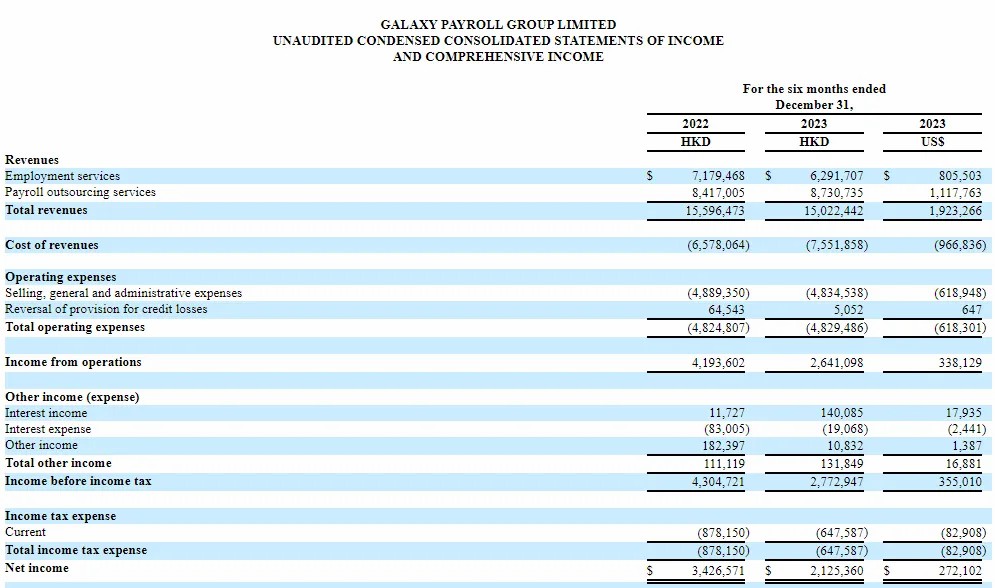Click the SG&A expenses value (4,889,350)

point(718,293)
